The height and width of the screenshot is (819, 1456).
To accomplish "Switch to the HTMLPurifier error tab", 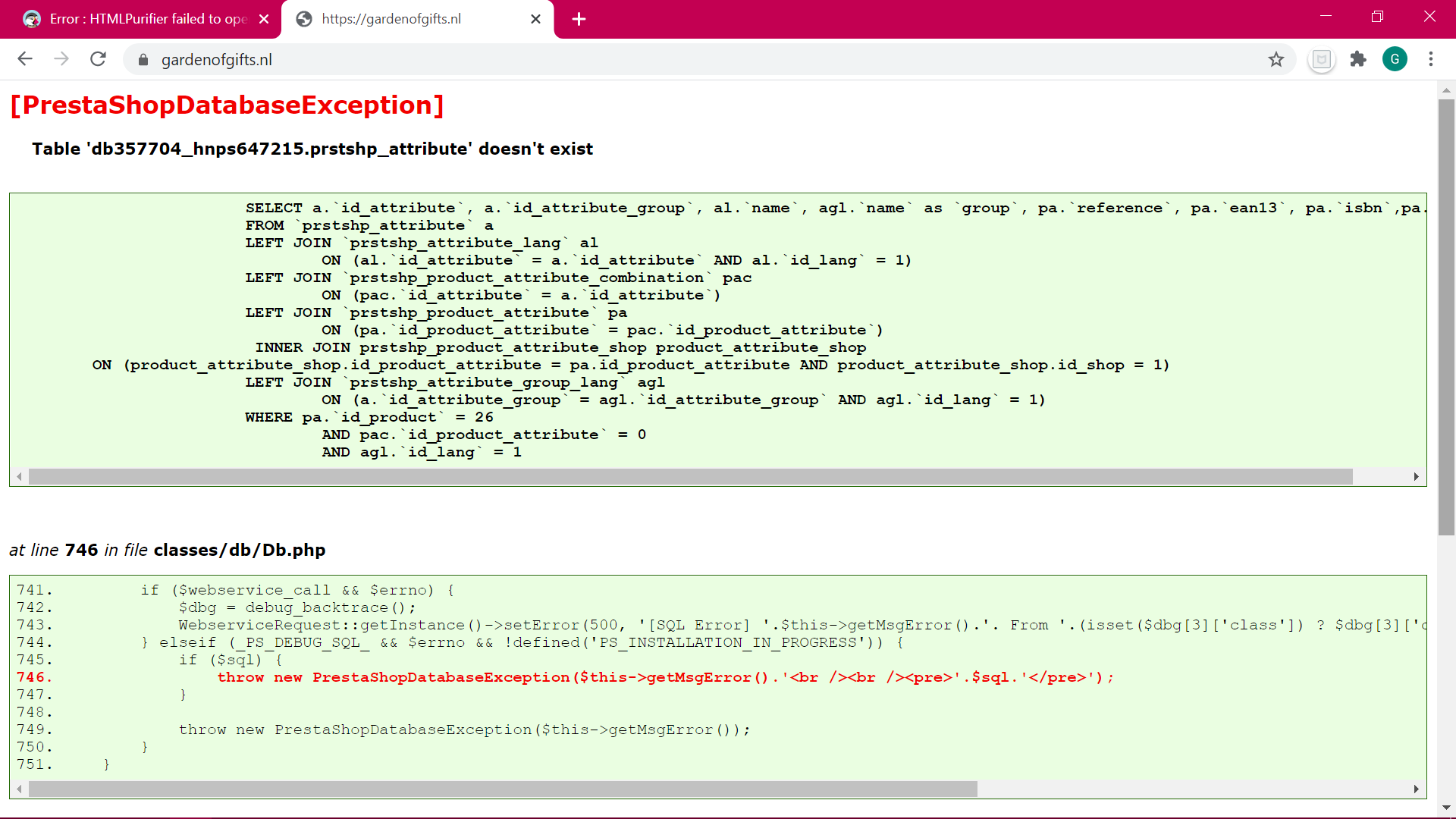I will (x=144, y=19).
